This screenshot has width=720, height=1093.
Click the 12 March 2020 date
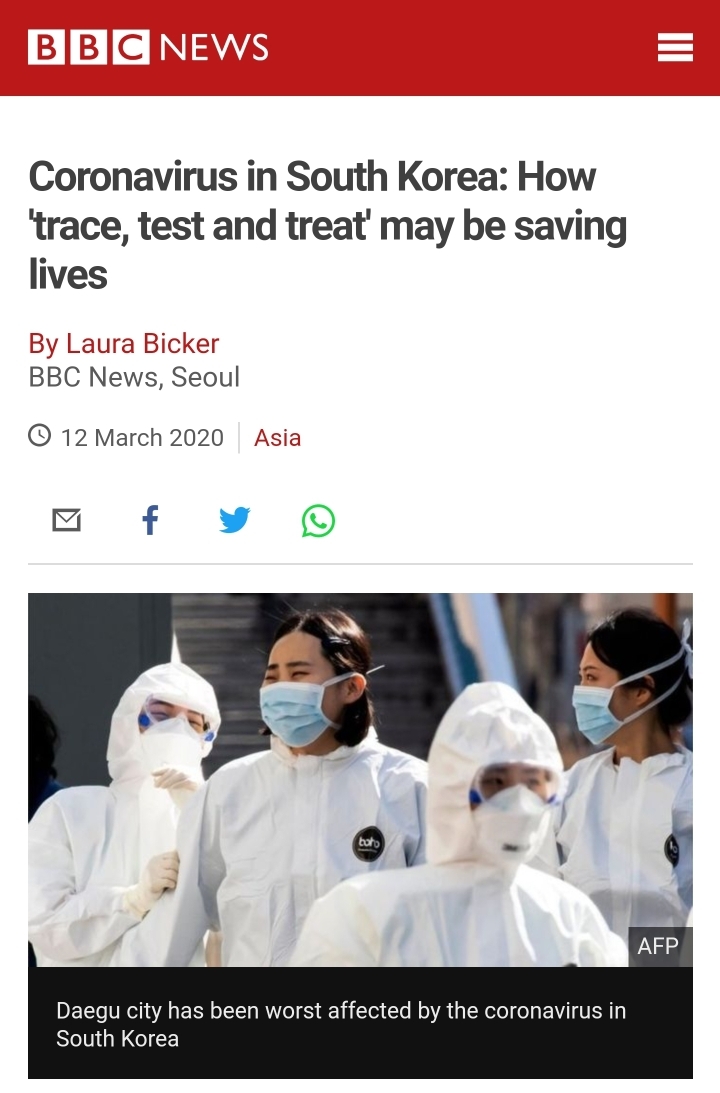[x=142, y=438]
